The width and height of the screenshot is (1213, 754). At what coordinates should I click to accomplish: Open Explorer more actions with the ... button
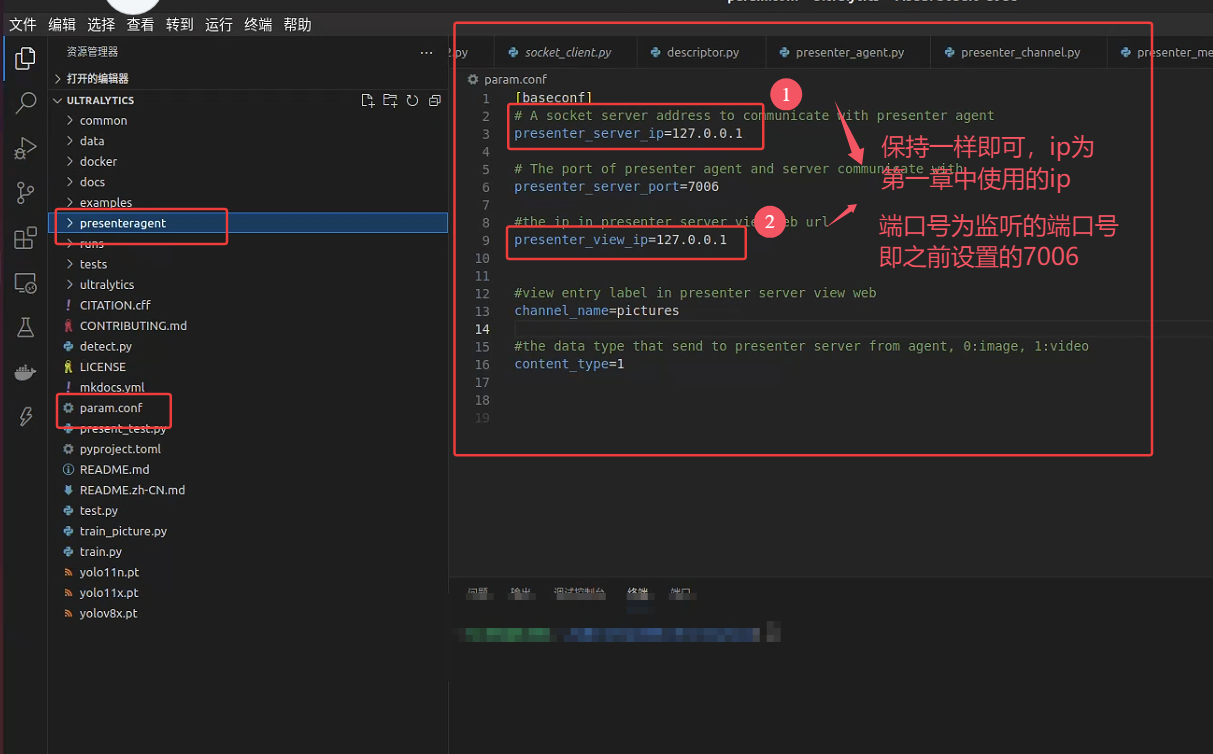pyautogui.click(x=426, y=52)
